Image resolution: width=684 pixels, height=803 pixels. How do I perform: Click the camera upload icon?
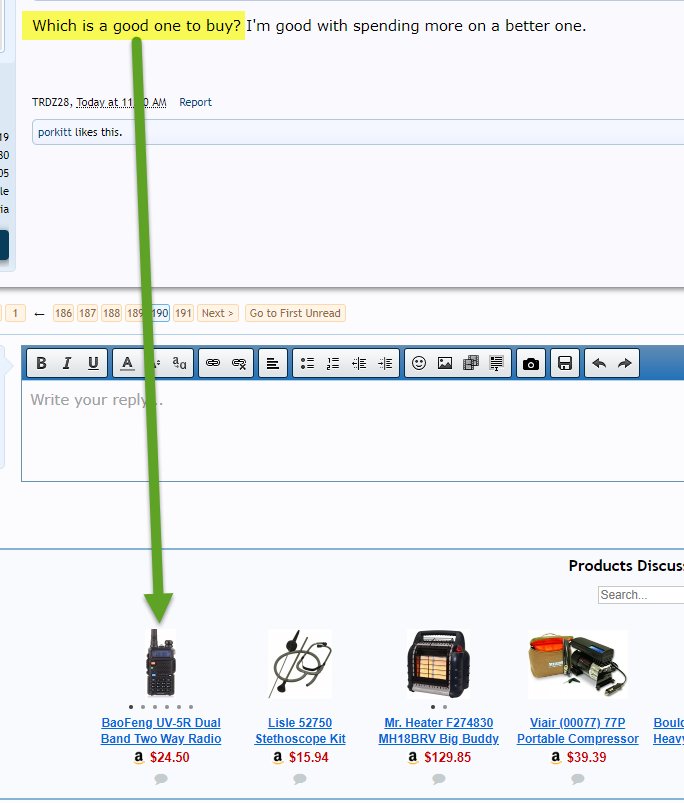click(530, 363)
